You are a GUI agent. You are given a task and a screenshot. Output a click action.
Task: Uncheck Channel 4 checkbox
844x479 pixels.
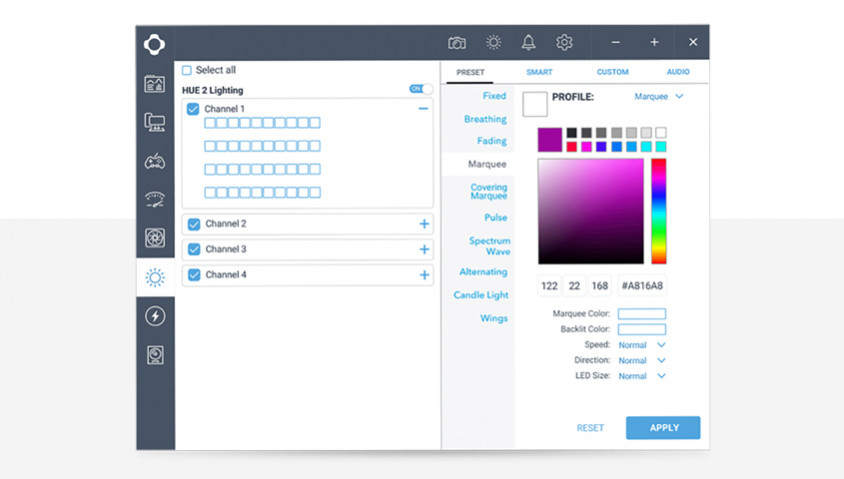[194, 275]
